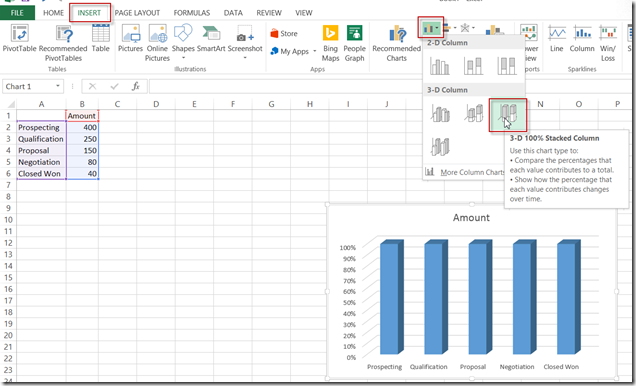Image resolution: width=636 pixels, height=386 pixels.
Task: Open the Screenshot dropdown
Action: point(245,42)
